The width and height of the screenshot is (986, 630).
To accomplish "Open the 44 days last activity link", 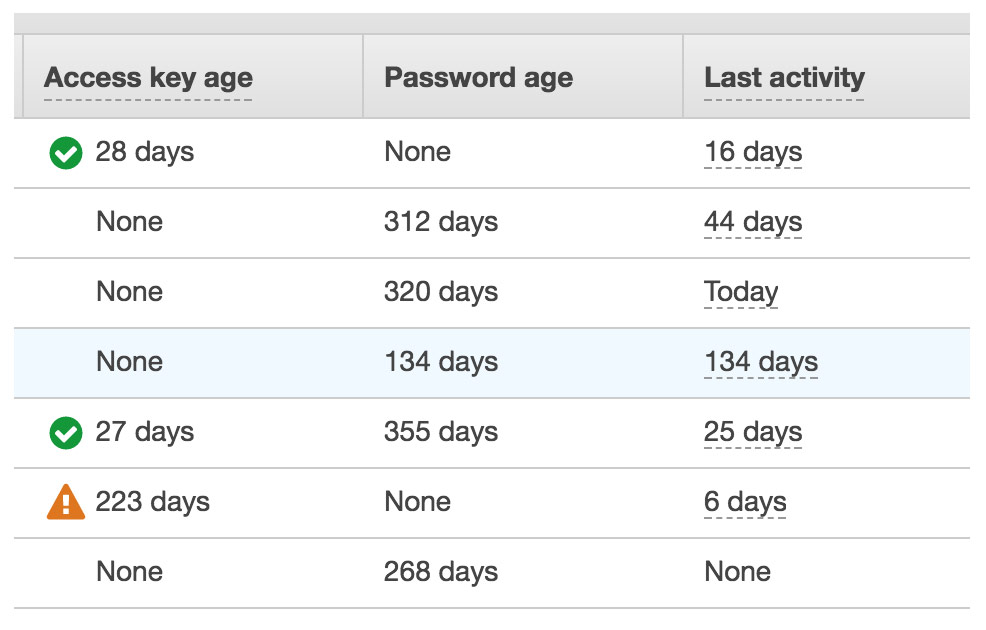I will [753, 222].
